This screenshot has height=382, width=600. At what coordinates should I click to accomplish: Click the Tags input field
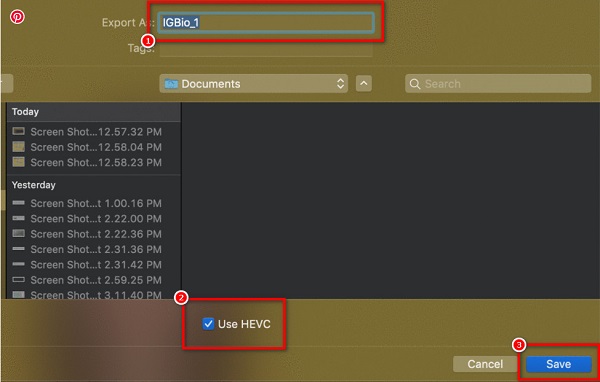(266, 49)
